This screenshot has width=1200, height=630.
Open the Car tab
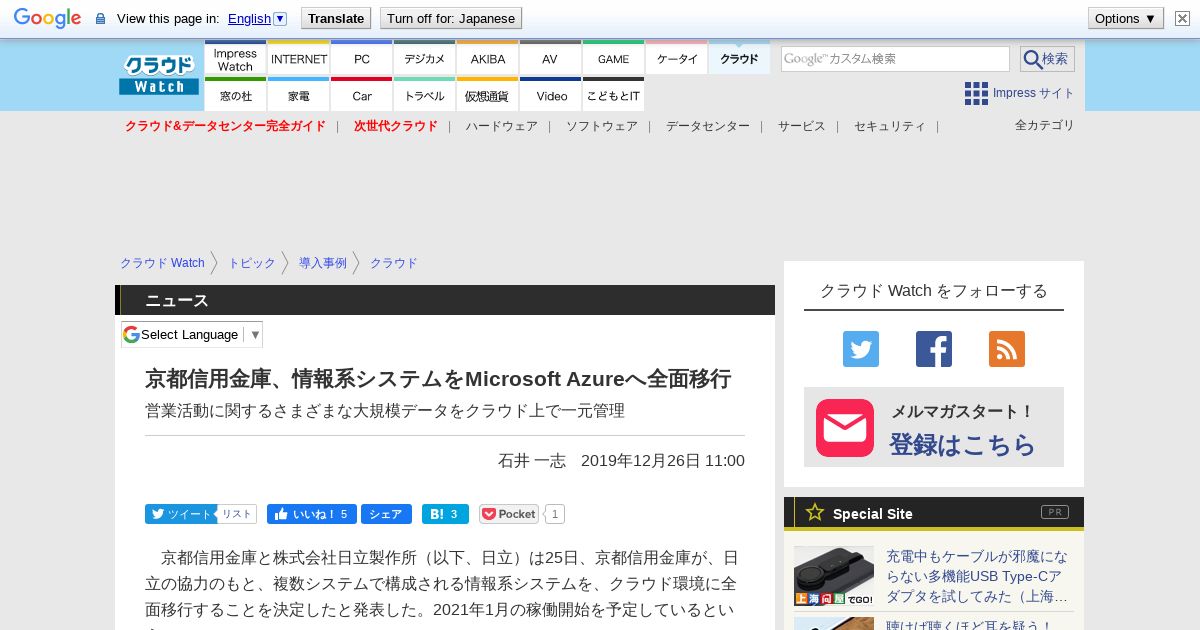(362, 95)
